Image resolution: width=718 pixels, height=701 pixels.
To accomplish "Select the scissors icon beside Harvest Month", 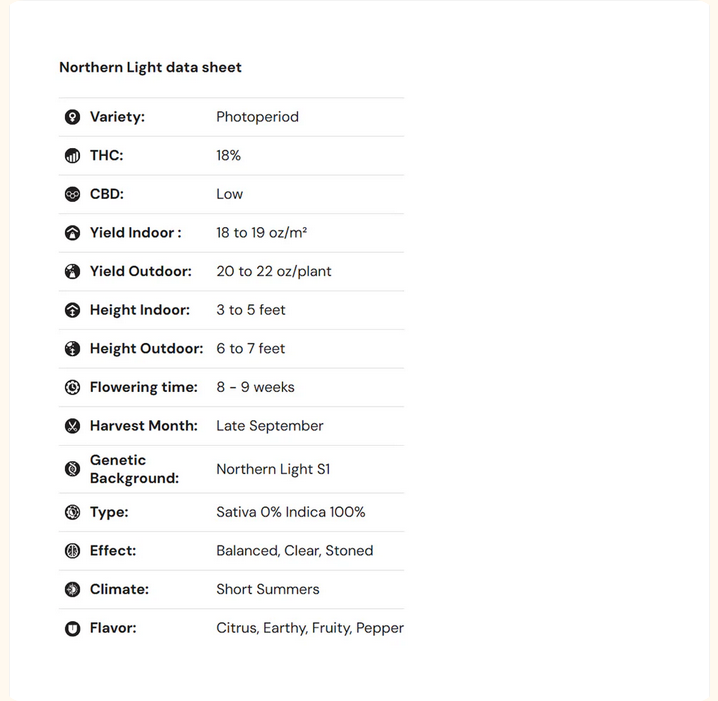I will point(72,426).
